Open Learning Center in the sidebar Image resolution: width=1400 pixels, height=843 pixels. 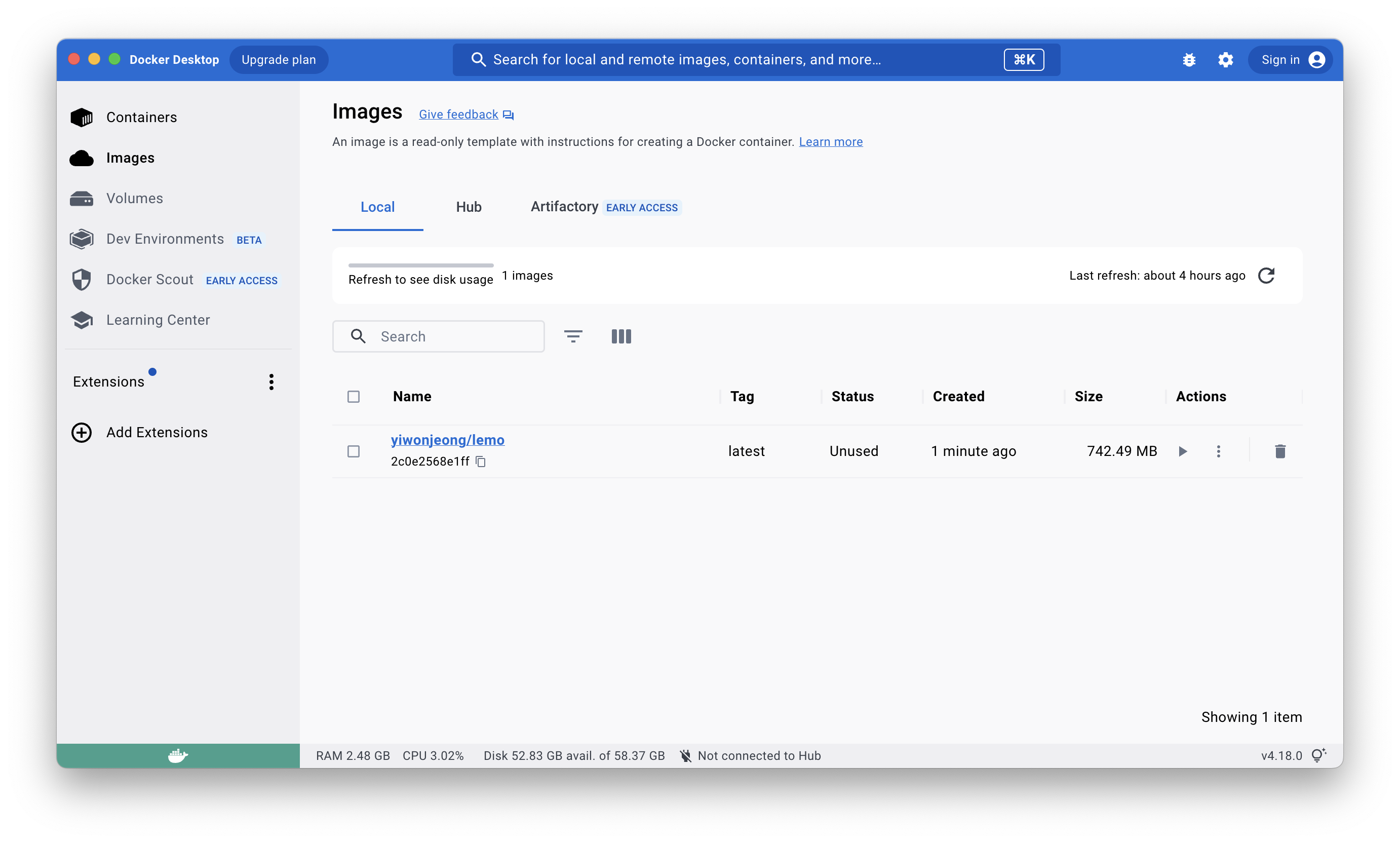(158, 320)
